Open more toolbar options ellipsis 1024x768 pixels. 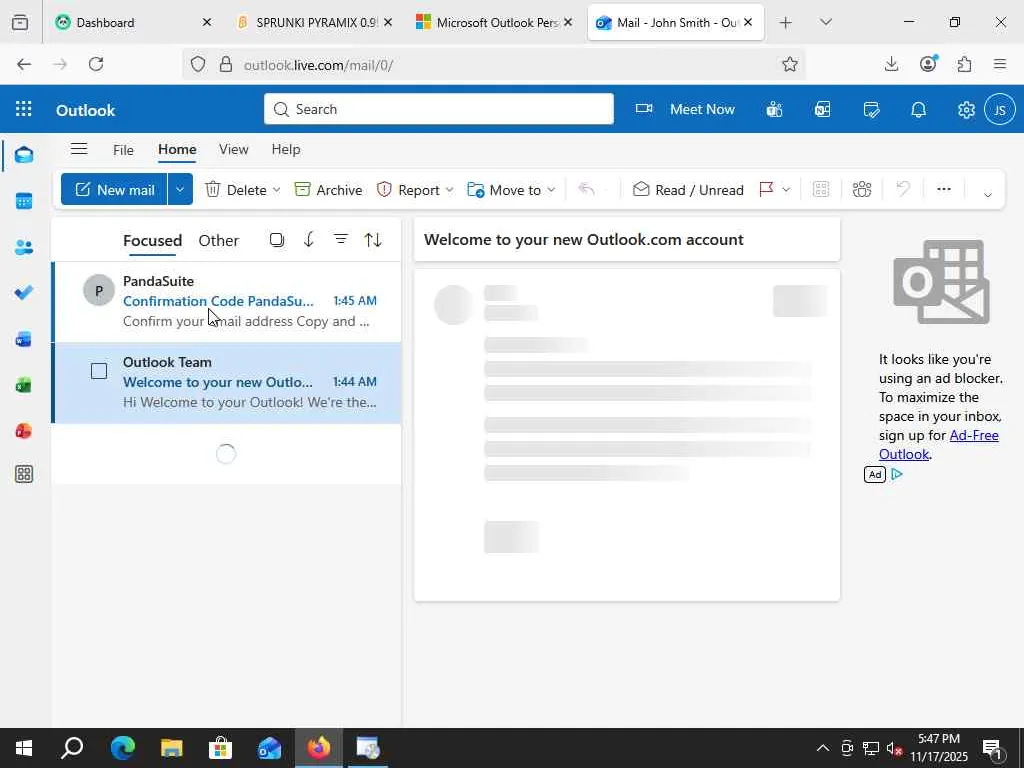point(944,189)
